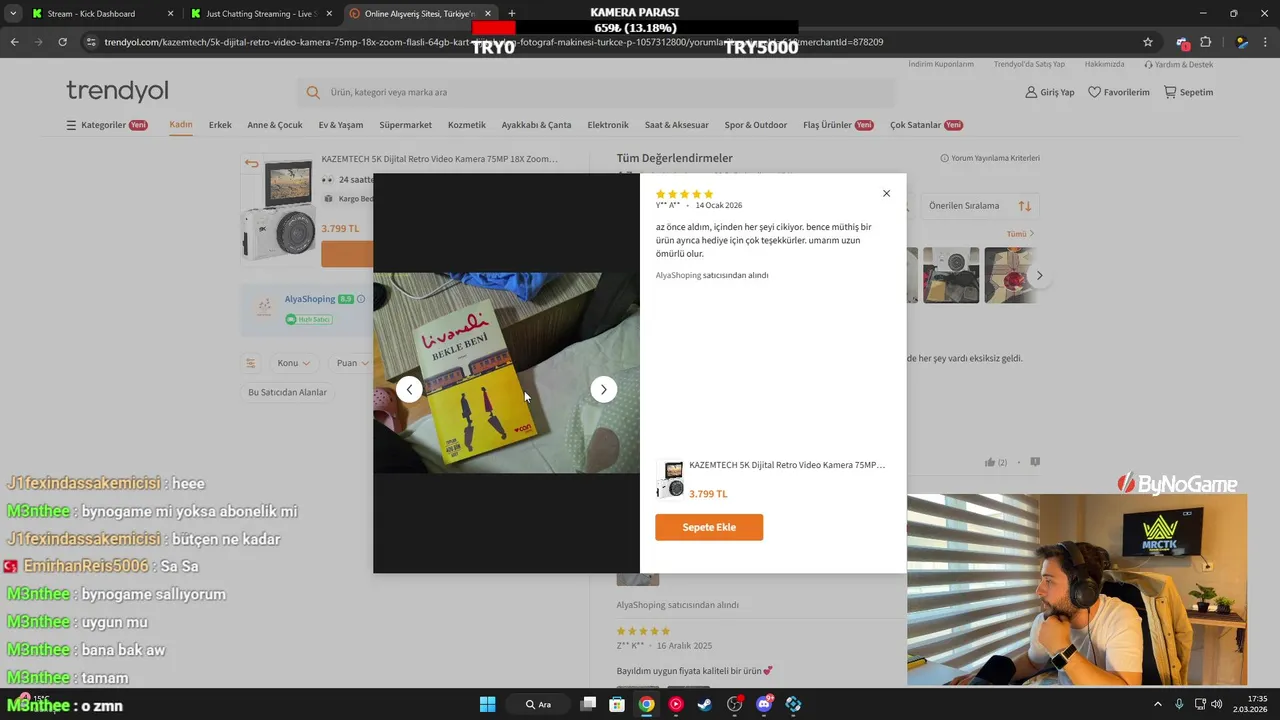Expand the Puan filter dropdown

[x=351, y=363]
